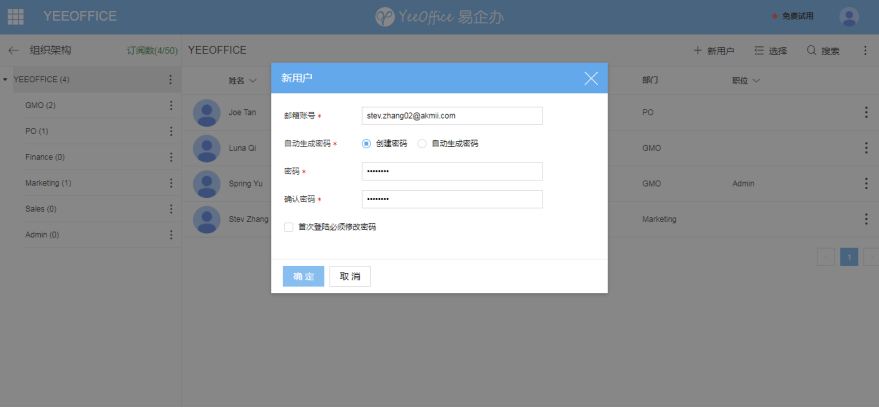Open row options for Joe Tan
This screenshot has width=879, height=408.
click(x=866, y=113)
